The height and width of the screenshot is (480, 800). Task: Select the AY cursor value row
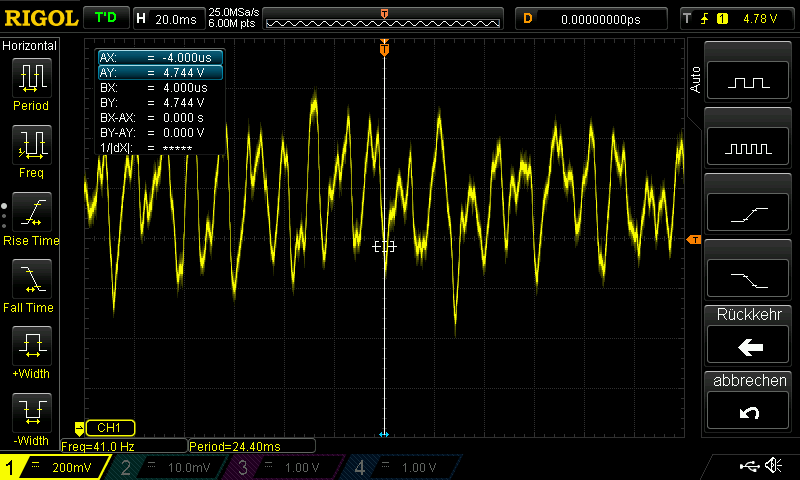[x=161, y=72]
